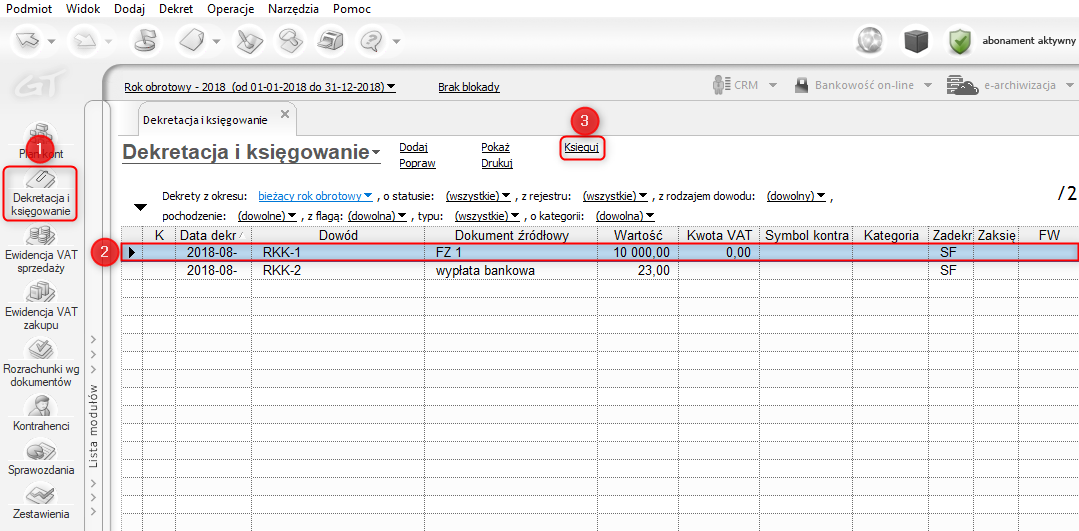This screenshot has width=1079, height=531.
Task: Open the Widok menu
Action: click(x=84, y=9)
